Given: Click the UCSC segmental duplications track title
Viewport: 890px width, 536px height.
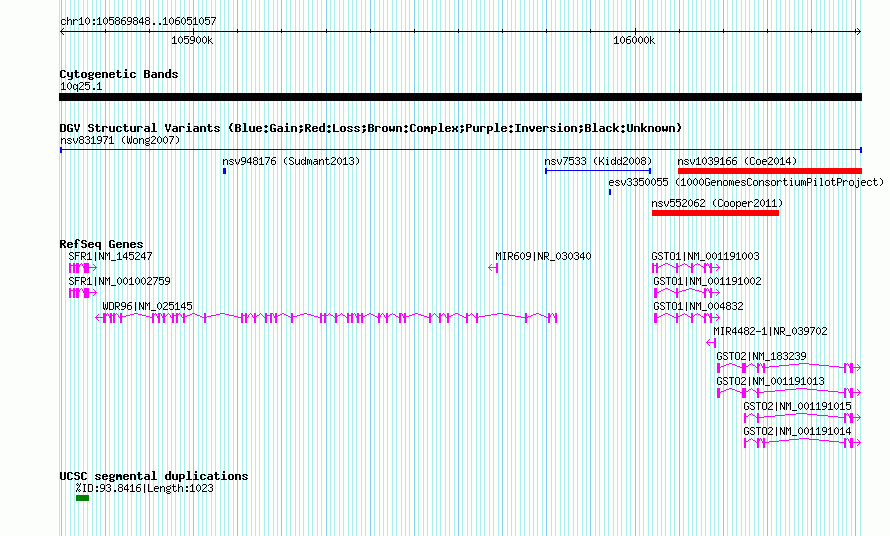Looking at the screenshot, I should [154, 476].
